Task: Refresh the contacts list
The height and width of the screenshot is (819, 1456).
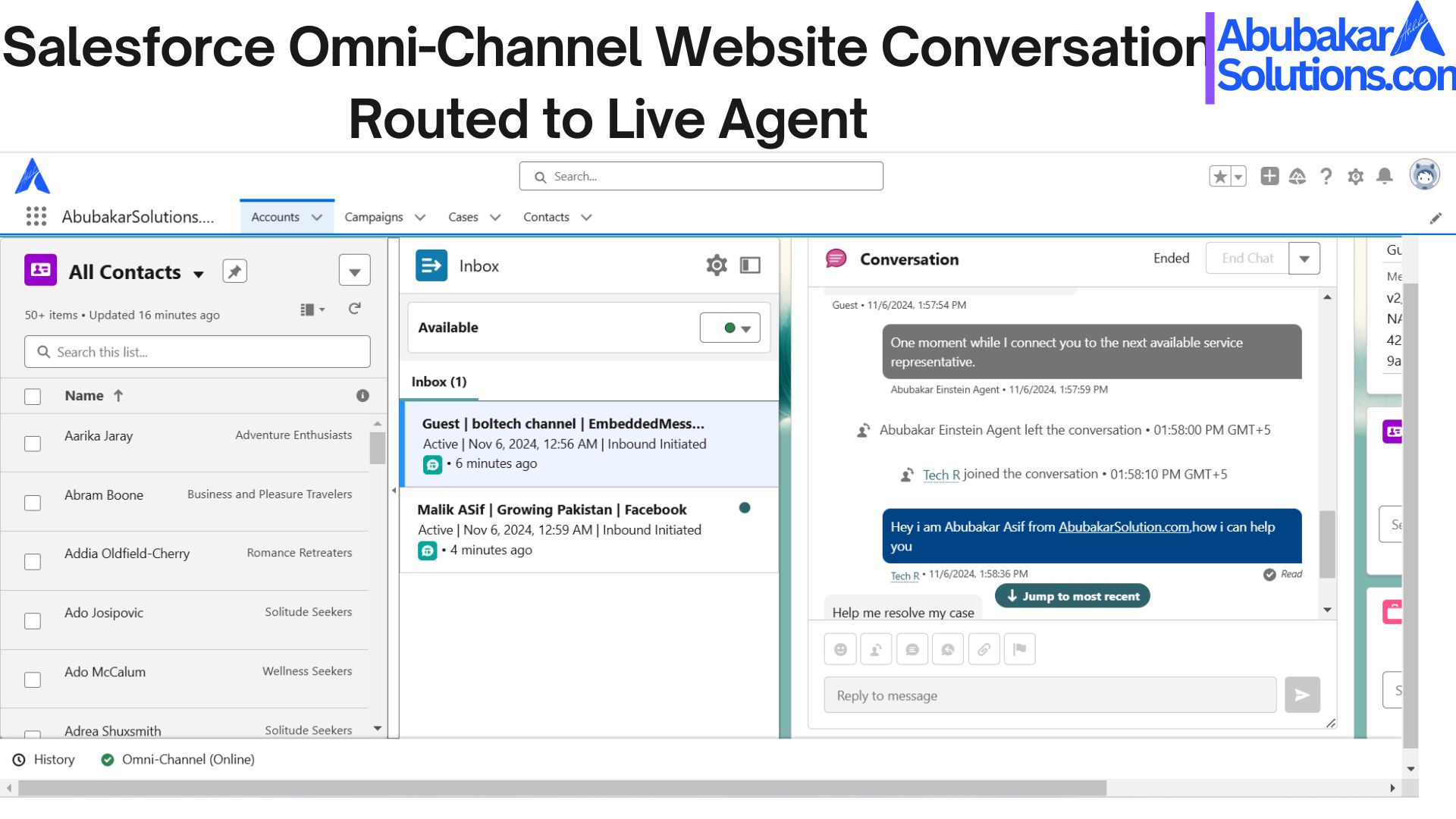Action: 354,309
